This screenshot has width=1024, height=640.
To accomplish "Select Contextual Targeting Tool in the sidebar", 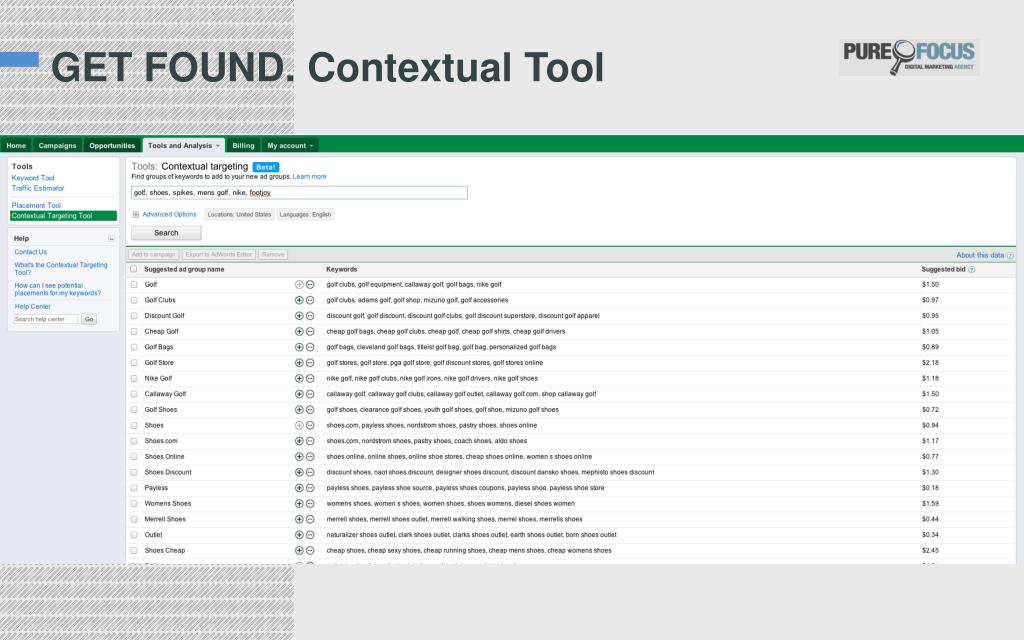I will point(63,216).
